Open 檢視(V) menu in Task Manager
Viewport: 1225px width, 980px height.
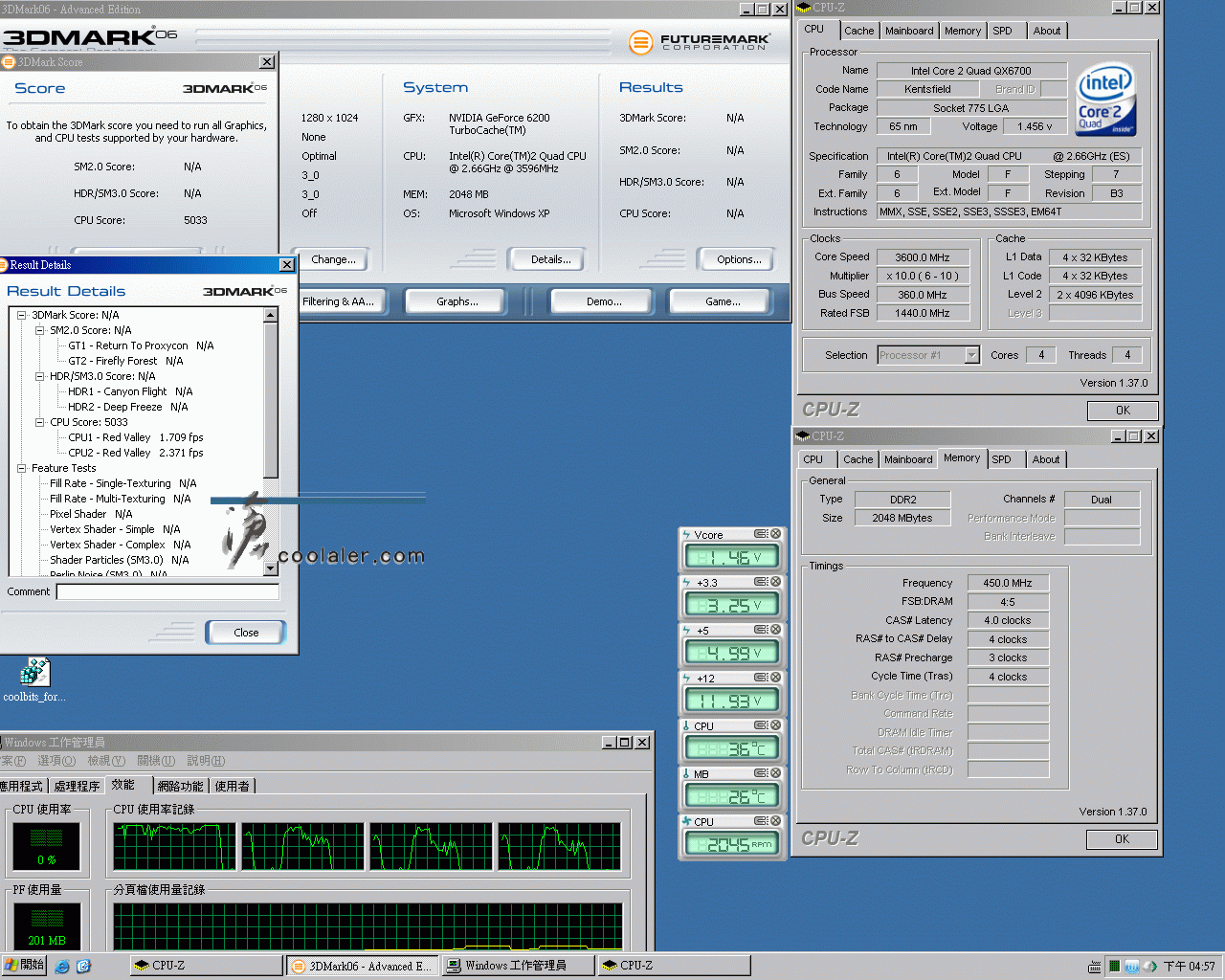pos(106,761)
